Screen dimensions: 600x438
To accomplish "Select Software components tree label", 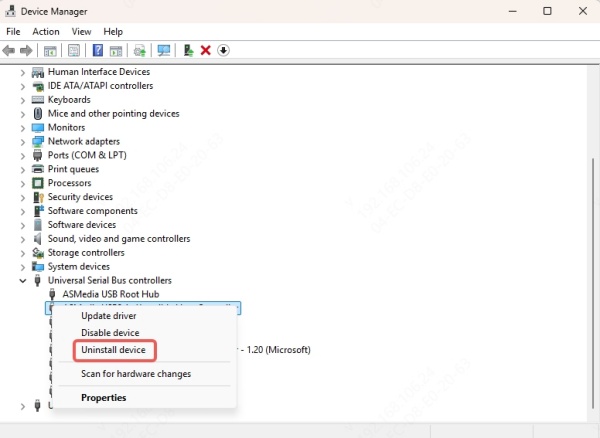I will [x=93, y=211].
